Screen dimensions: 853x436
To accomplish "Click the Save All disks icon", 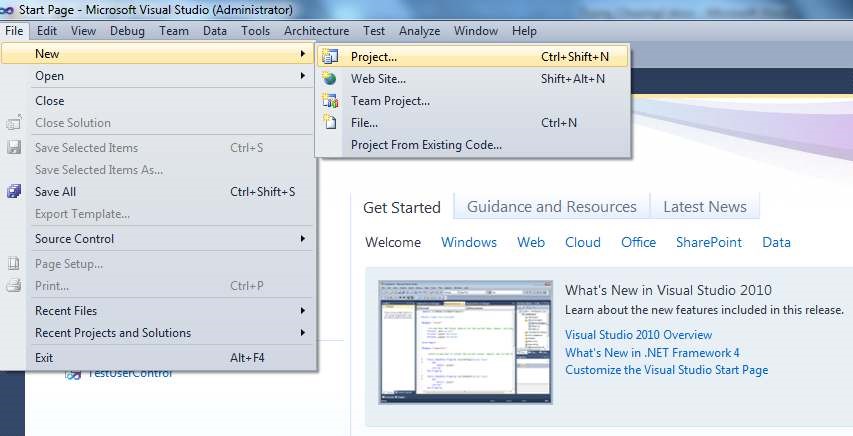I will click(x=14, y=192).
